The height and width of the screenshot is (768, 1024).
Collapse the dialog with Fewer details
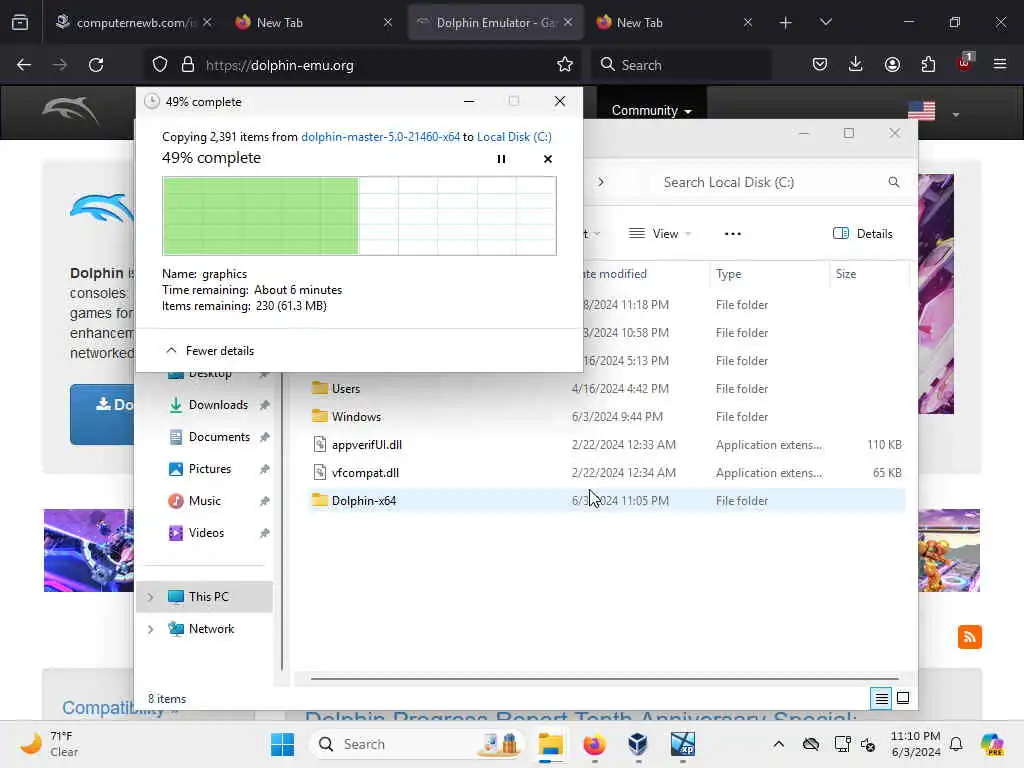click(x=210, y=351)
